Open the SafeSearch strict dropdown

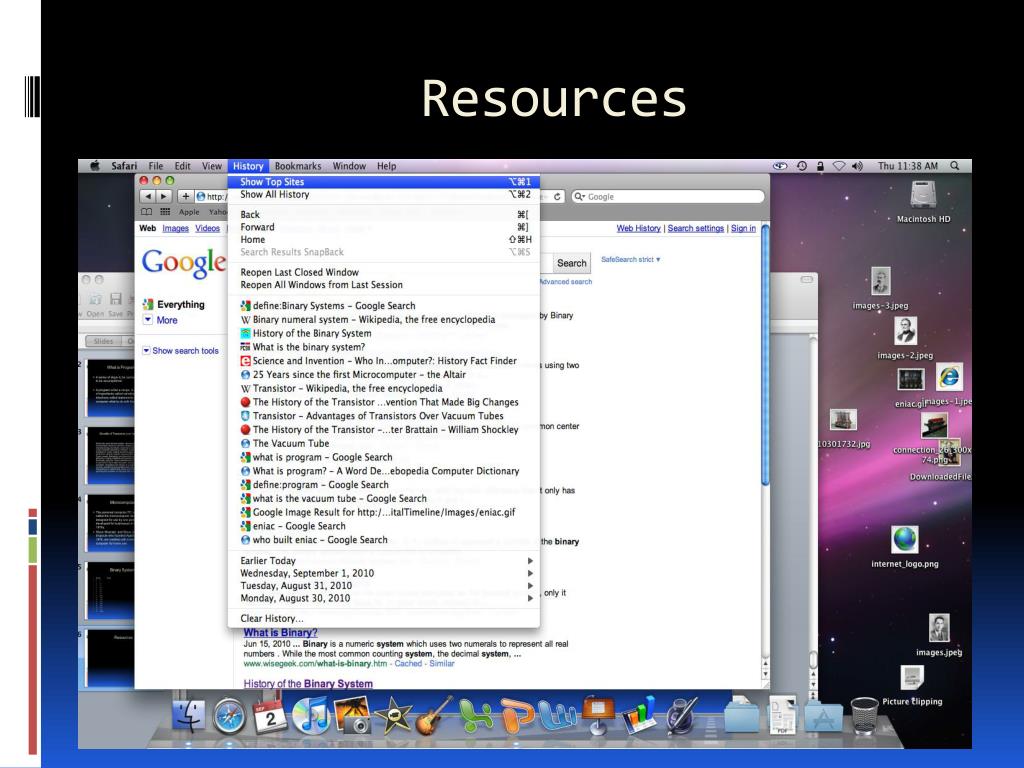coord(631,259)
